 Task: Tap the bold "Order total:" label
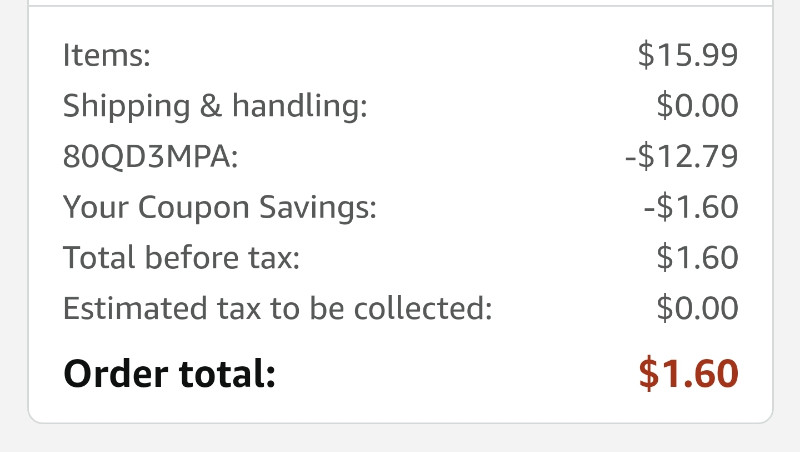[169, 373]
